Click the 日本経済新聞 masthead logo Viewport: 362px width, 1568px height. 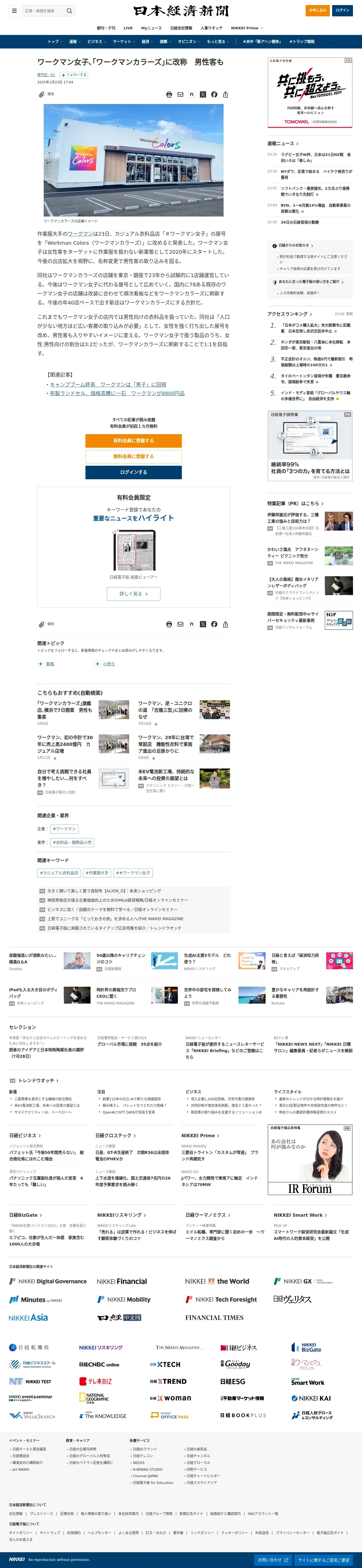click(181, 11)
